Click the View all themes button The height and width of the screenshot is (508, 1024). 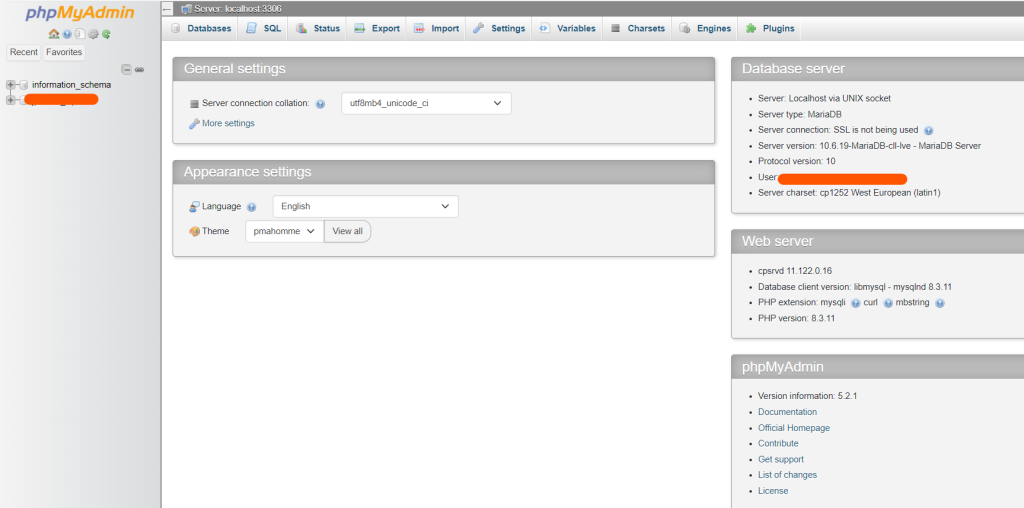tap(347, 231)
